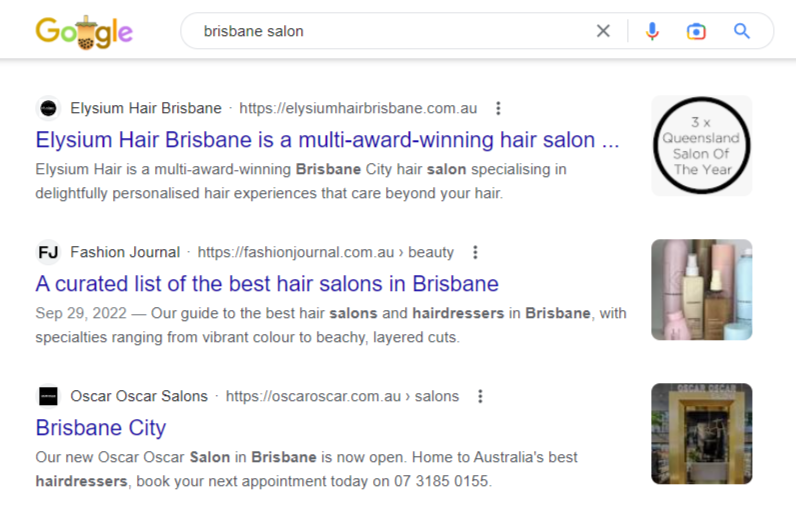Open Elysium Hair multi-award-winning salon link
Viewport: 796px width, 514px height.
[x=327, y=140]
